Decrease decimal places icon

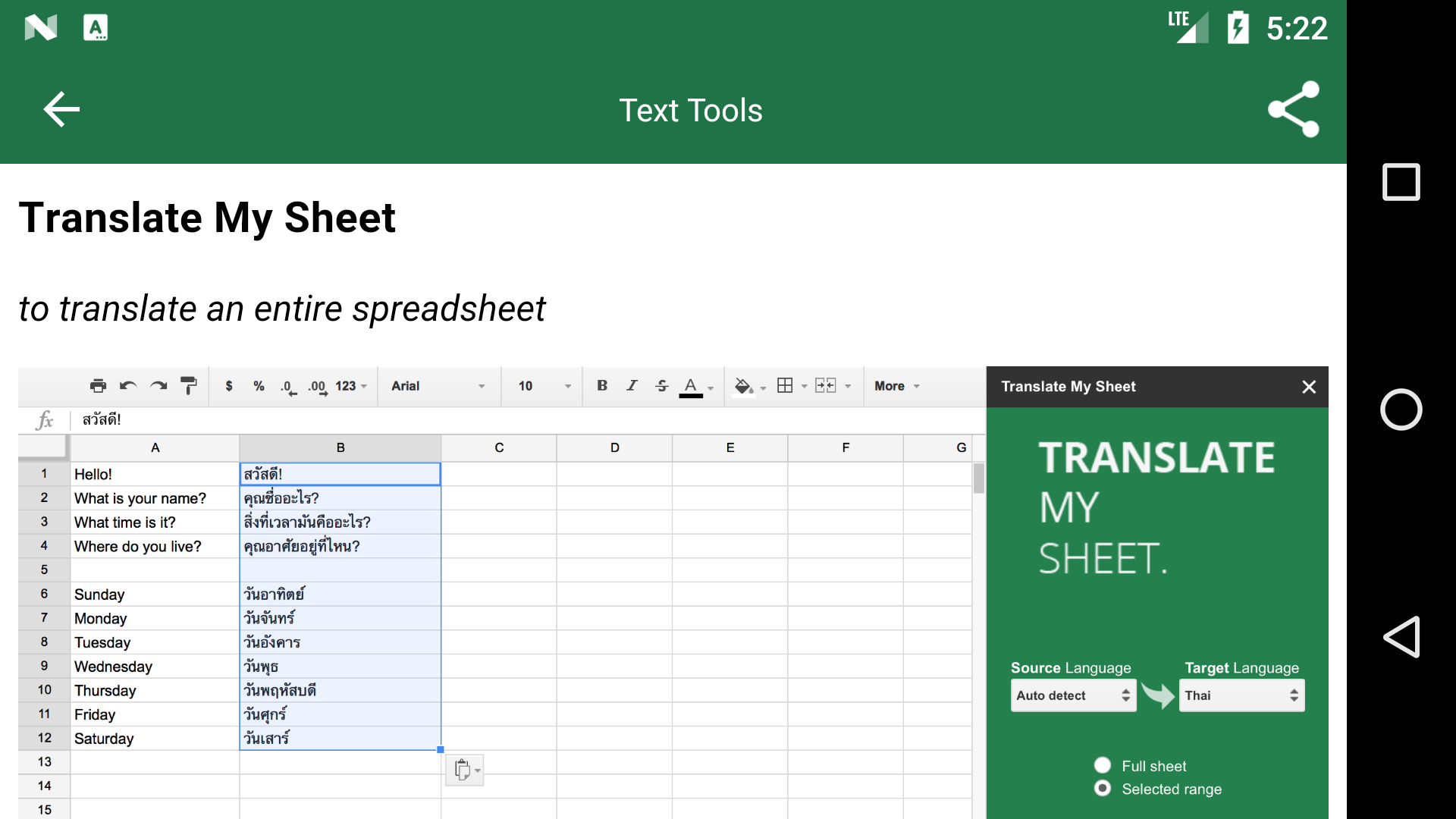(x=288, y=387)
